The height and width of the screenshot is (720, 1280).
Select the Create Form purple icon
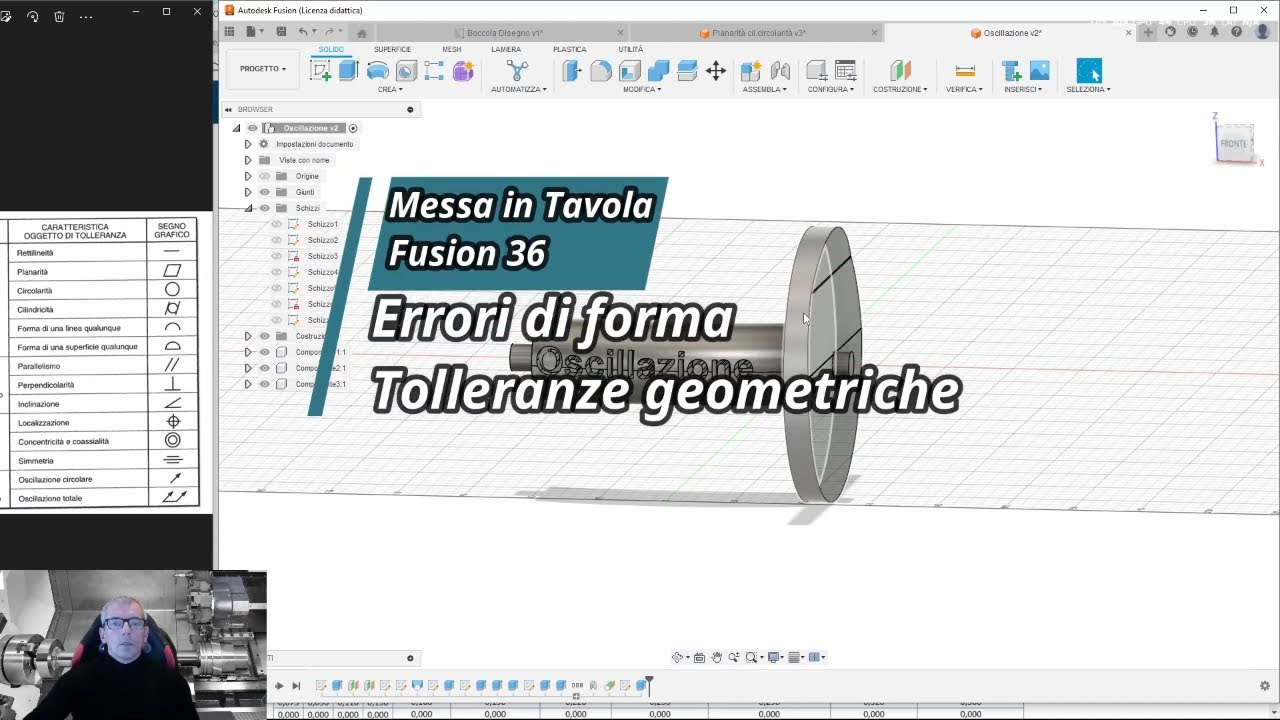click(463, 70)
